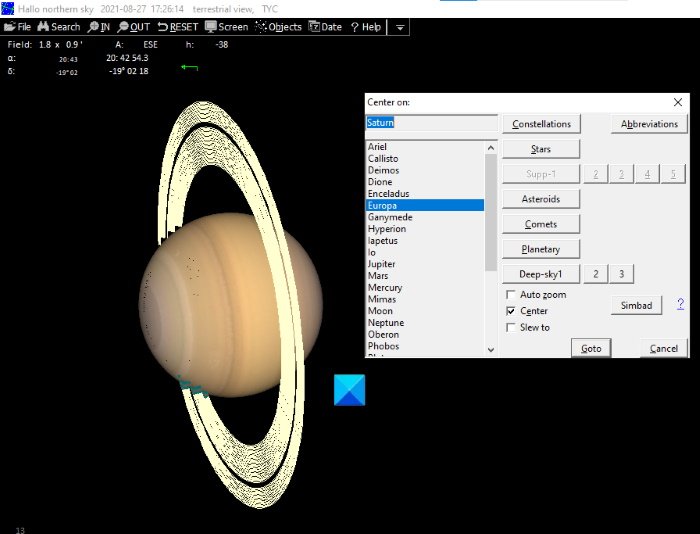Image resolution: width=700 pixels, height=534 pixels.
Task: Uncheck the Center checkbox
Action: [511, 311]
